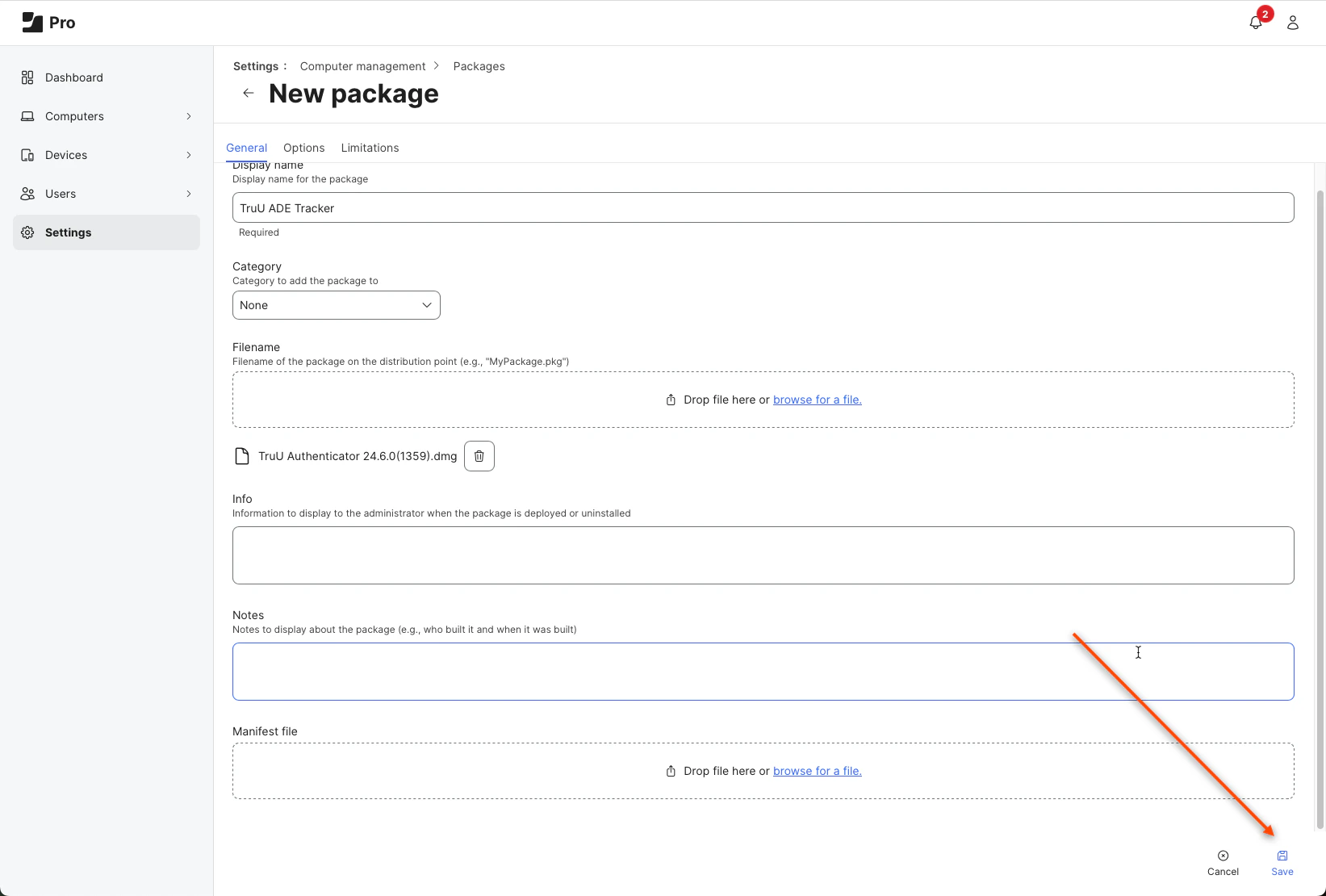
Task: Open Settings in the sidebar
Action: click(x=107, y=232)
